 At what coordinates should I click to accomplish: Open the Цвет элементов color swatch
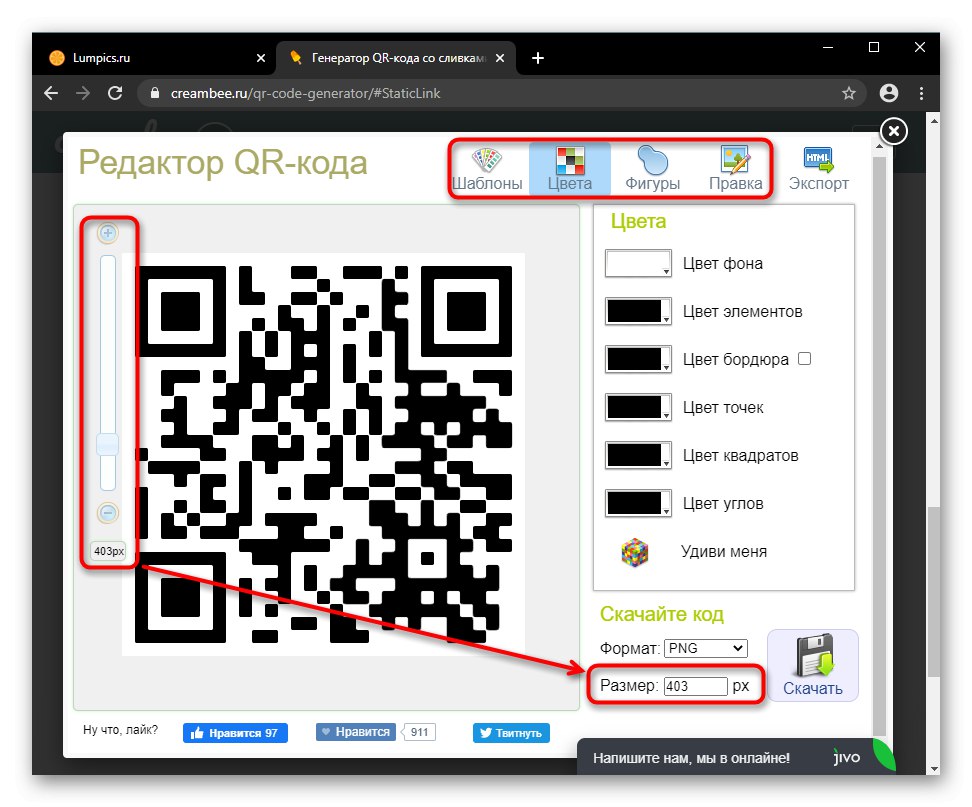point(638,311)
